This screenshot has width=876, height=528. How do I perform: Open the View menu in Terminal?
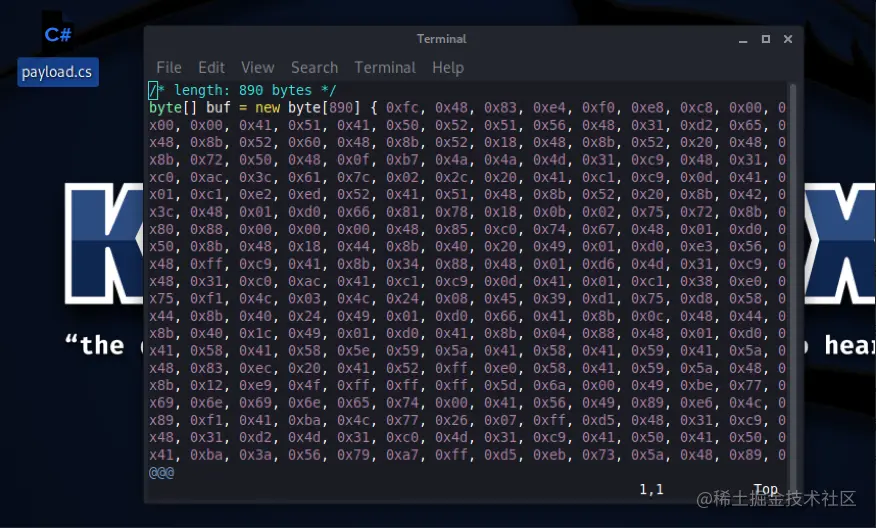pos(258,68)
